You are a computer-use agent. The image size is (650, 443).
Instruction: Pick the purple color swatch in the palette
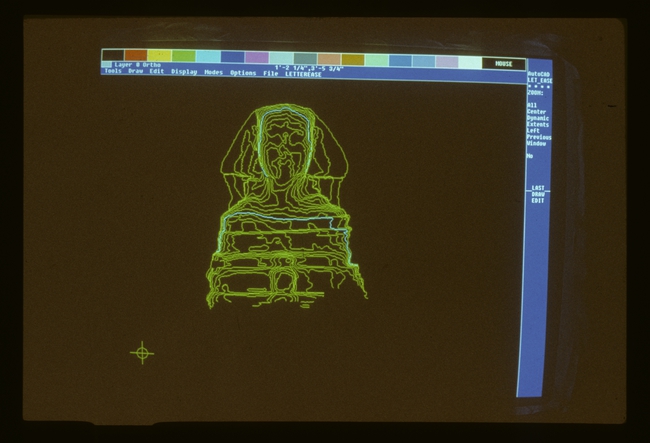(257, 58)
